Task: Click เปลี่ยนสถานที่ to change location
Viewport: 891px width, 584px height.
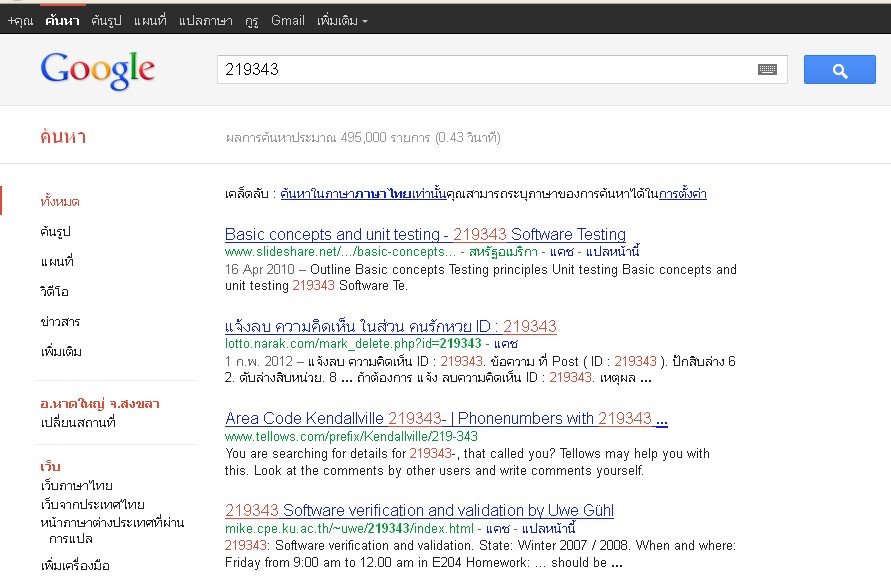Action: pyautogui.click(x=78, y=423)
